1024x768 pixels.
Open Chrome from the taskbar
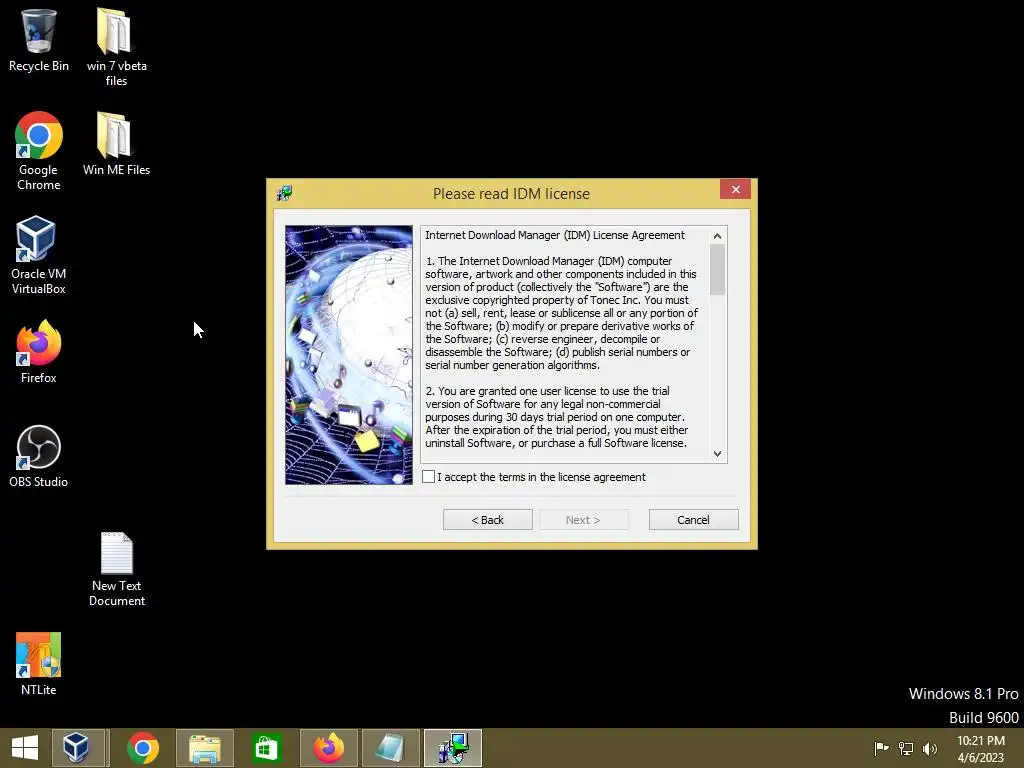(143, 748)
